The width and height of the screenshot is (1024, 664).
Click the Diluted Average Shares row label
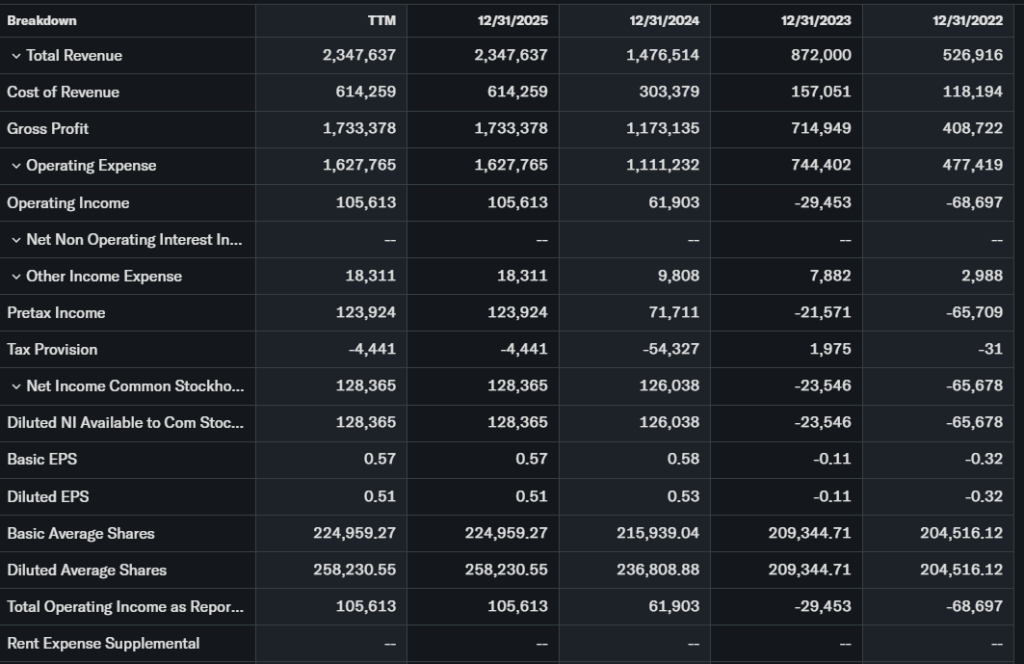(87, 570)
